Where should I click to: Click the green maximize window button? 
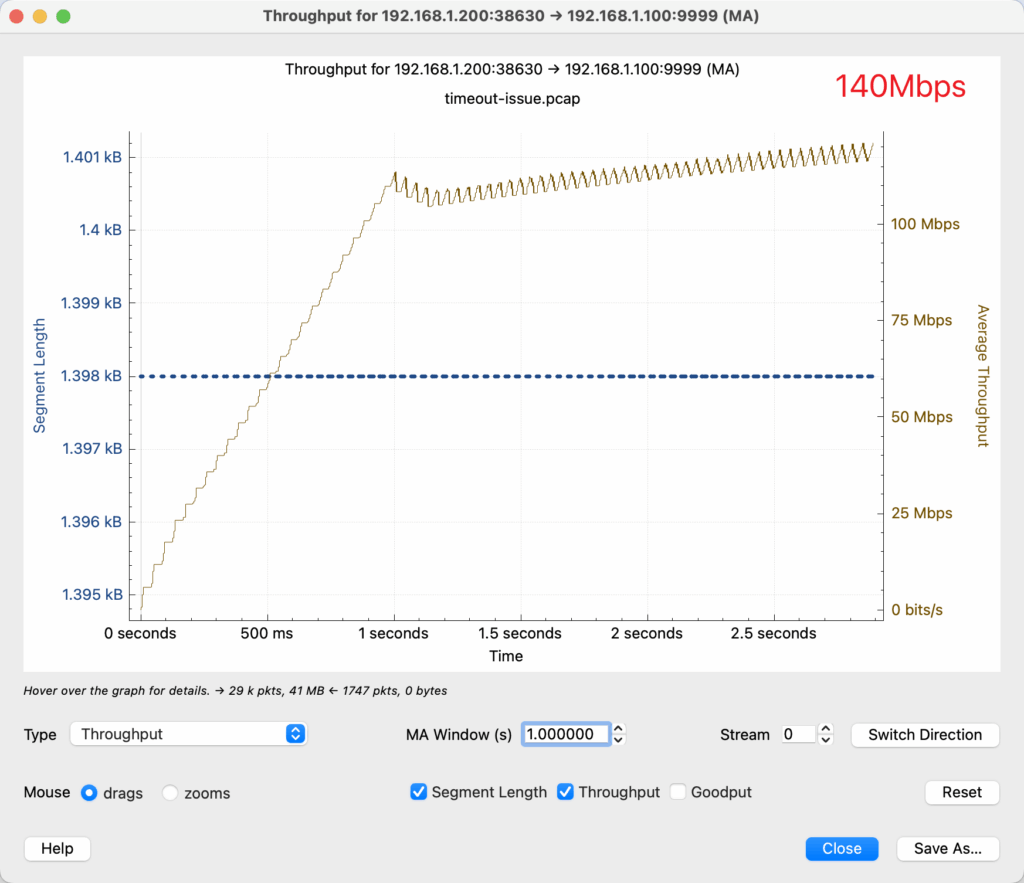[63, 16]
